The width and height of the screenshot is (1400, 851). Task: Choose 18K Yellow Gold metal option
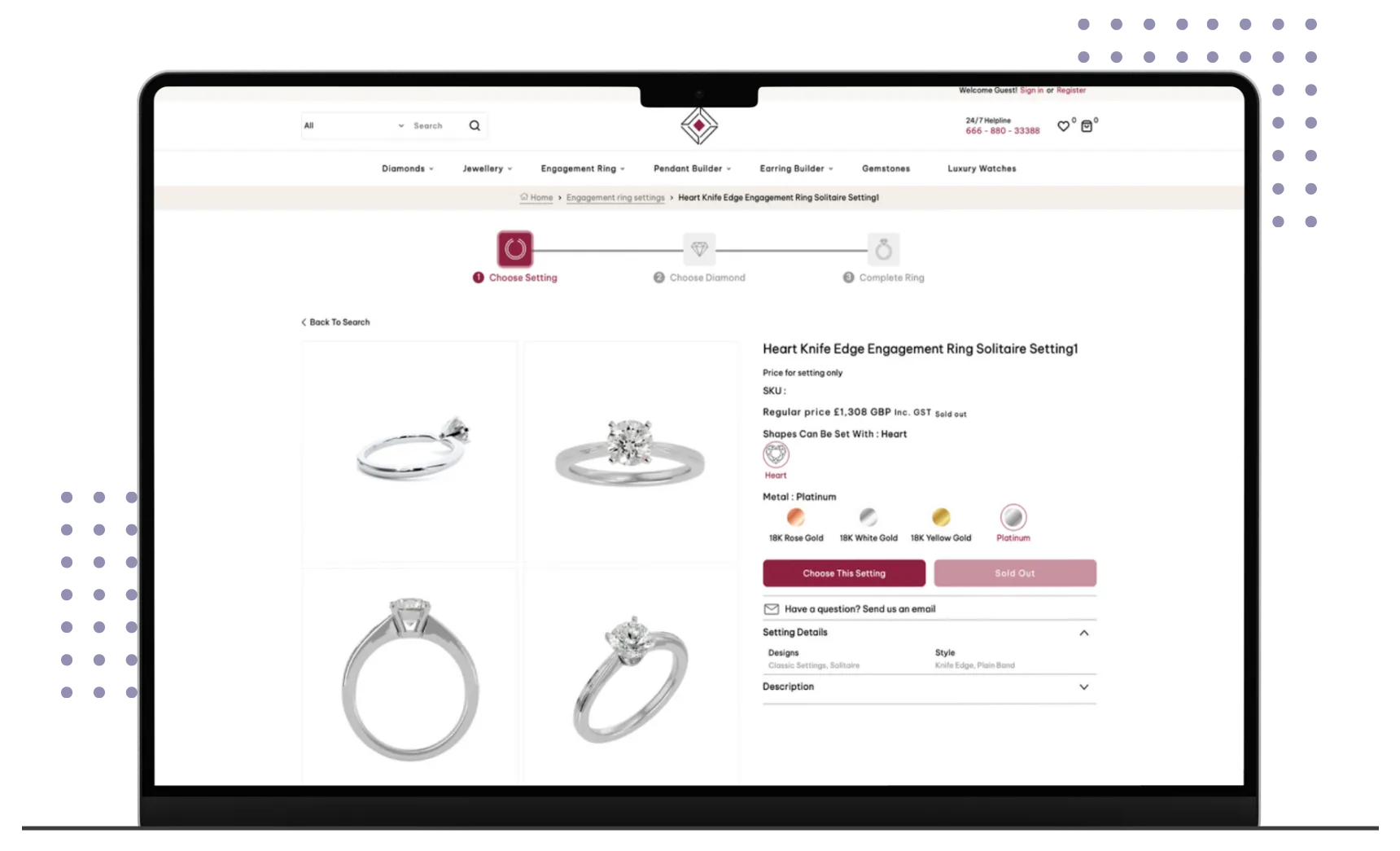pyautogui.click(x=941, y=517)
